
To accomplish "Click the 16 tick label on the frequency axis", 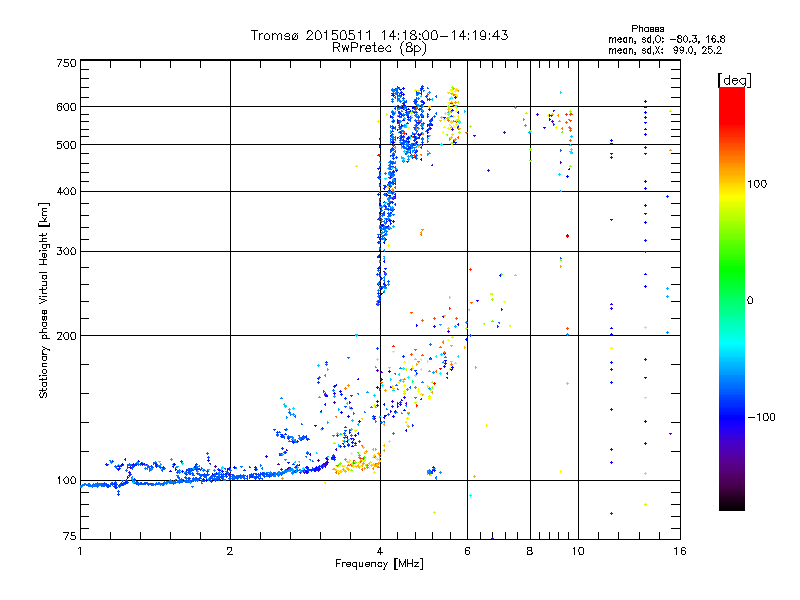I will (679, 551).
